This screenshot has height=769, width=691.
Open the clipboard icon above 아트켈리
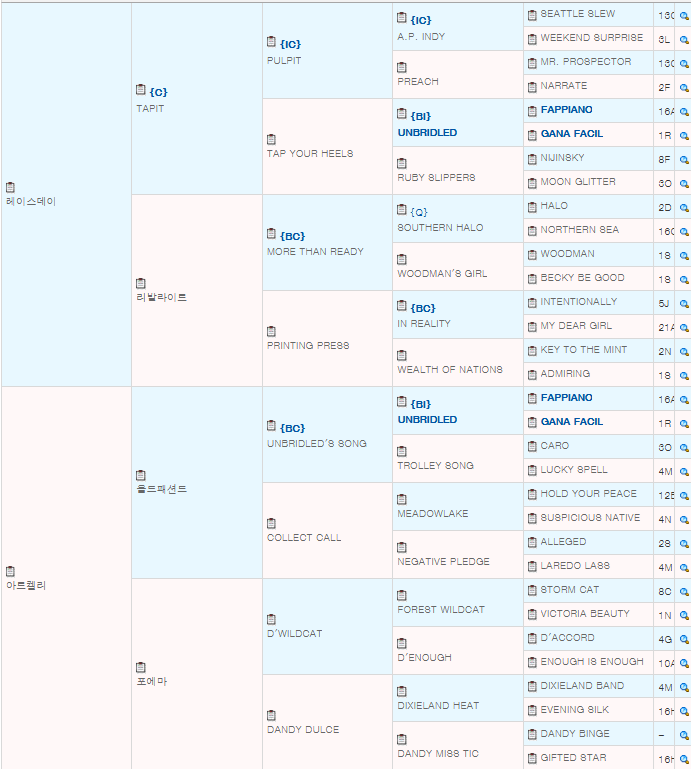click(10, 571)
